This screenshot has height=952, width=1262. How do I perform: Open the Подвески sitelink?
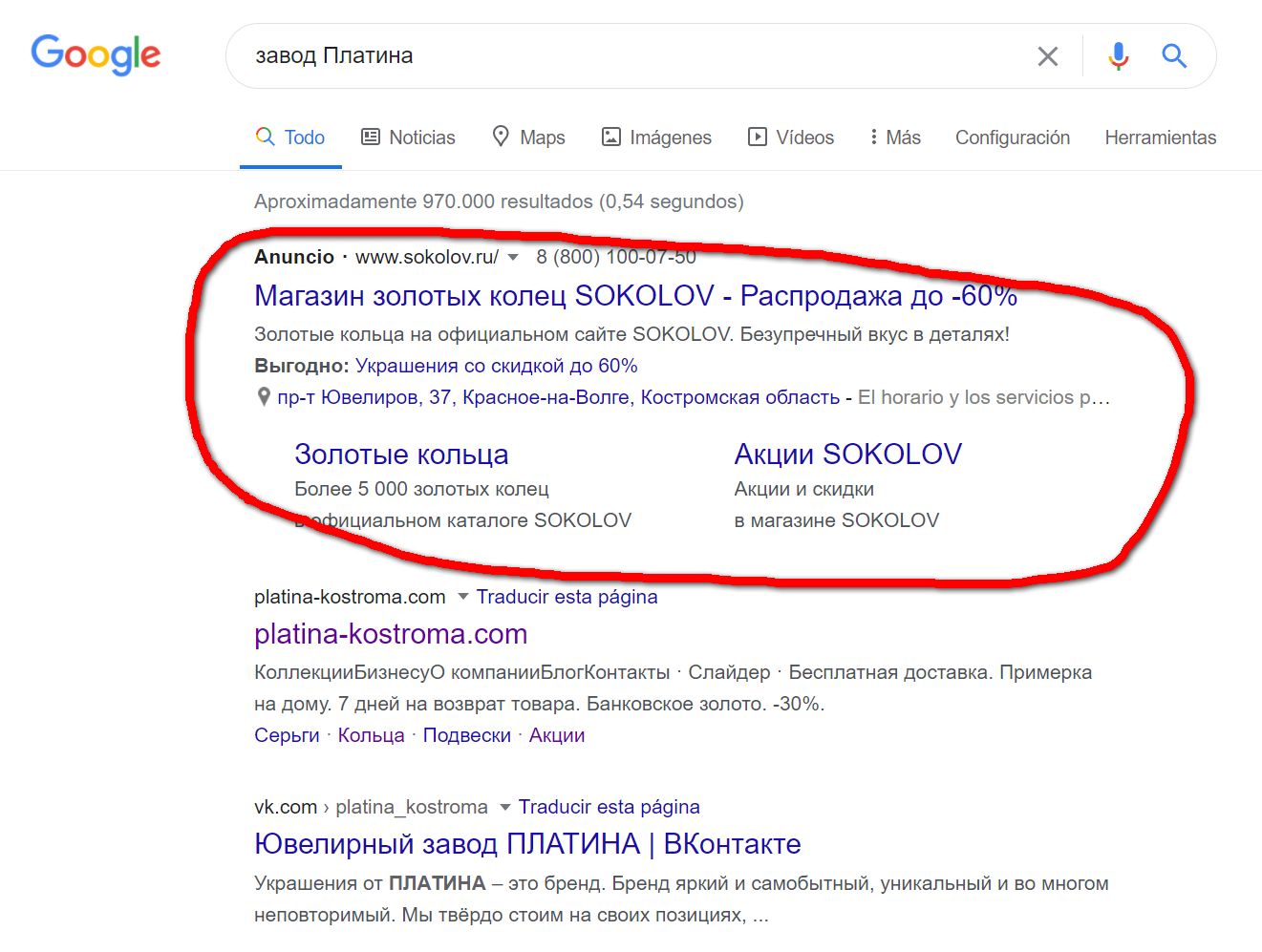tap(467, 735)
